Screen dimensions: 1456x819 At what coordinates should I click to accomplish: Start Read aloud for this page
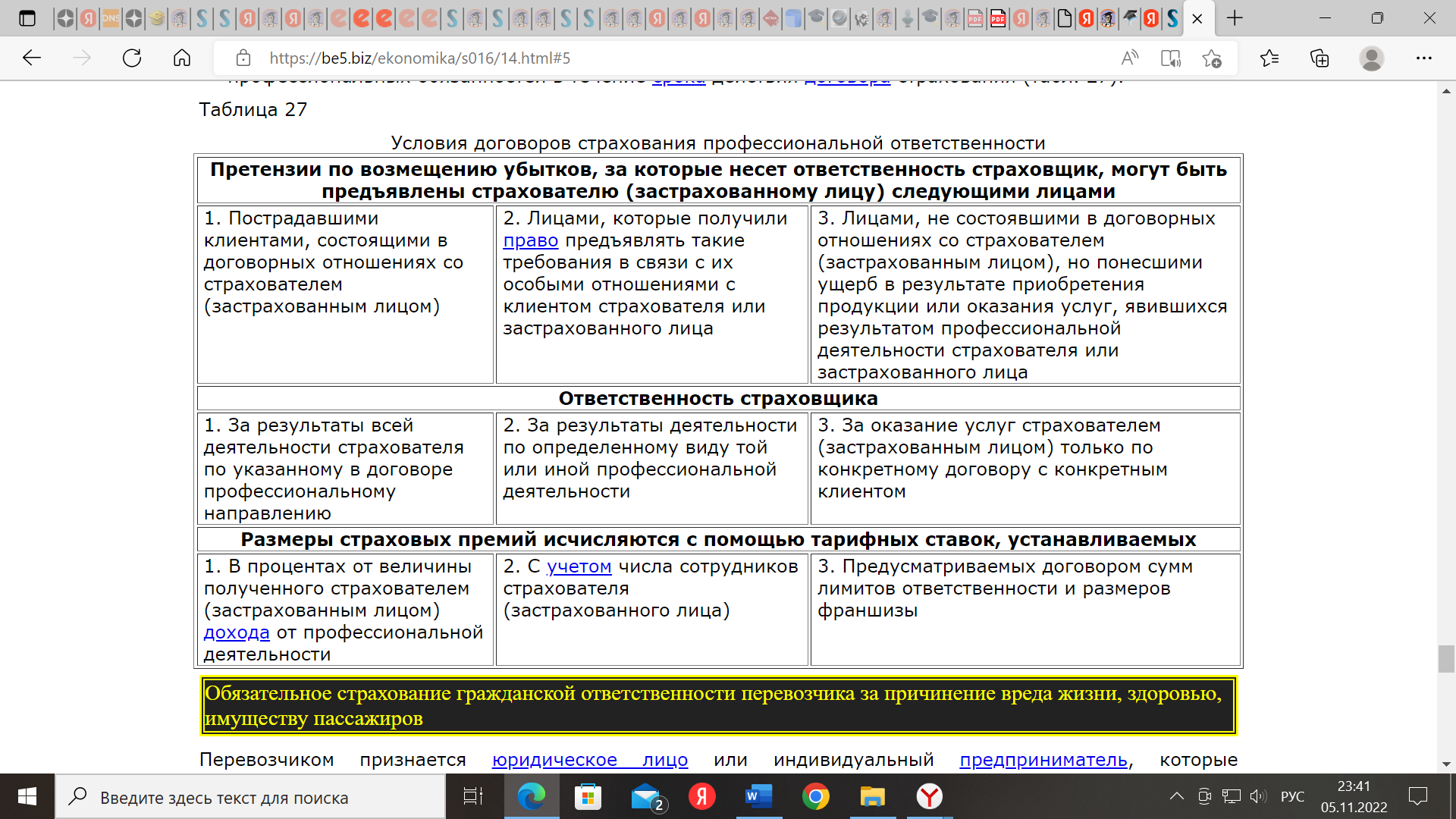1130,58
